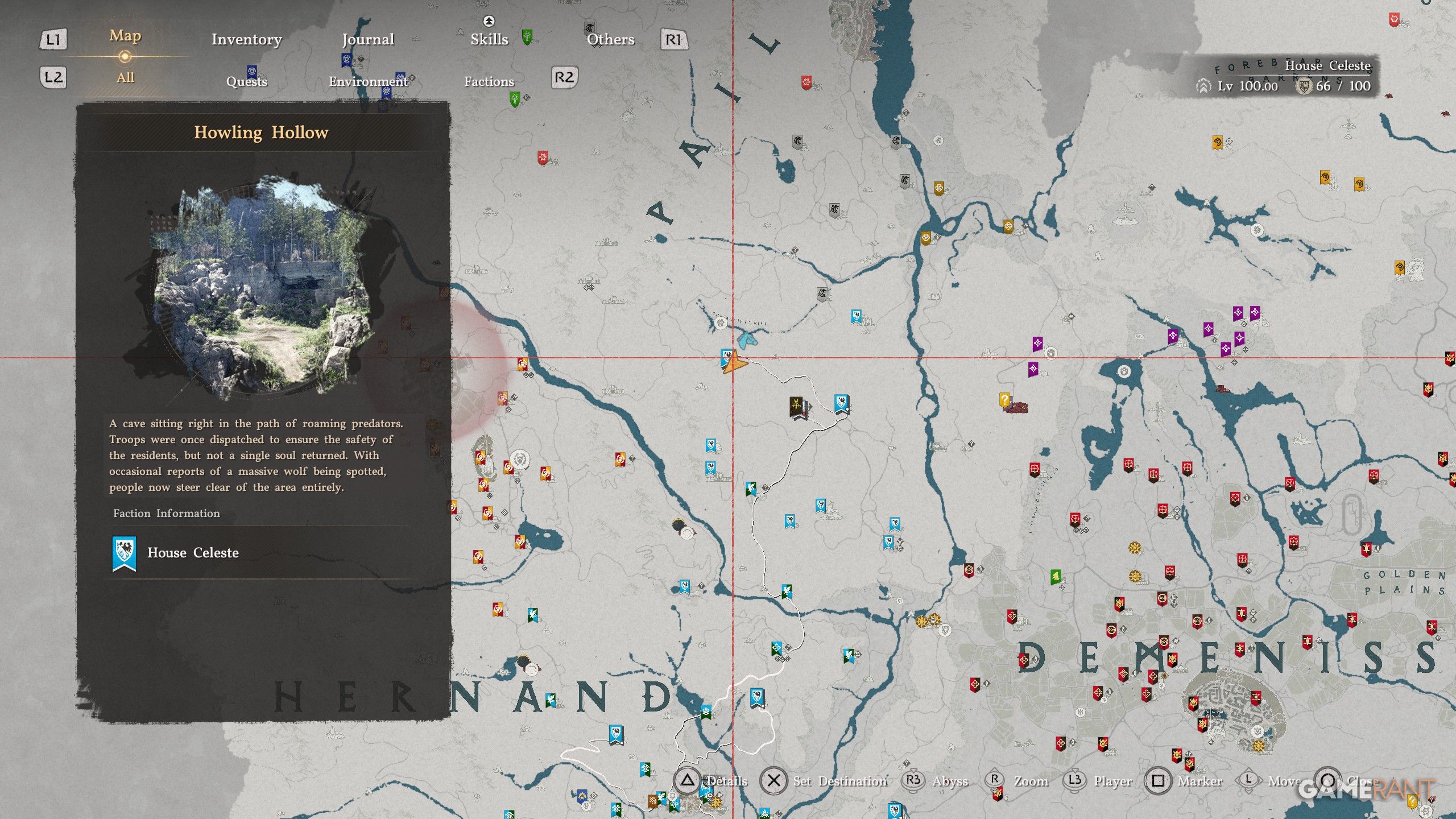Screen dimensions: 1456x819
Task: Select the Others tab
Action: pyautogui.click(x=610, y=39)
